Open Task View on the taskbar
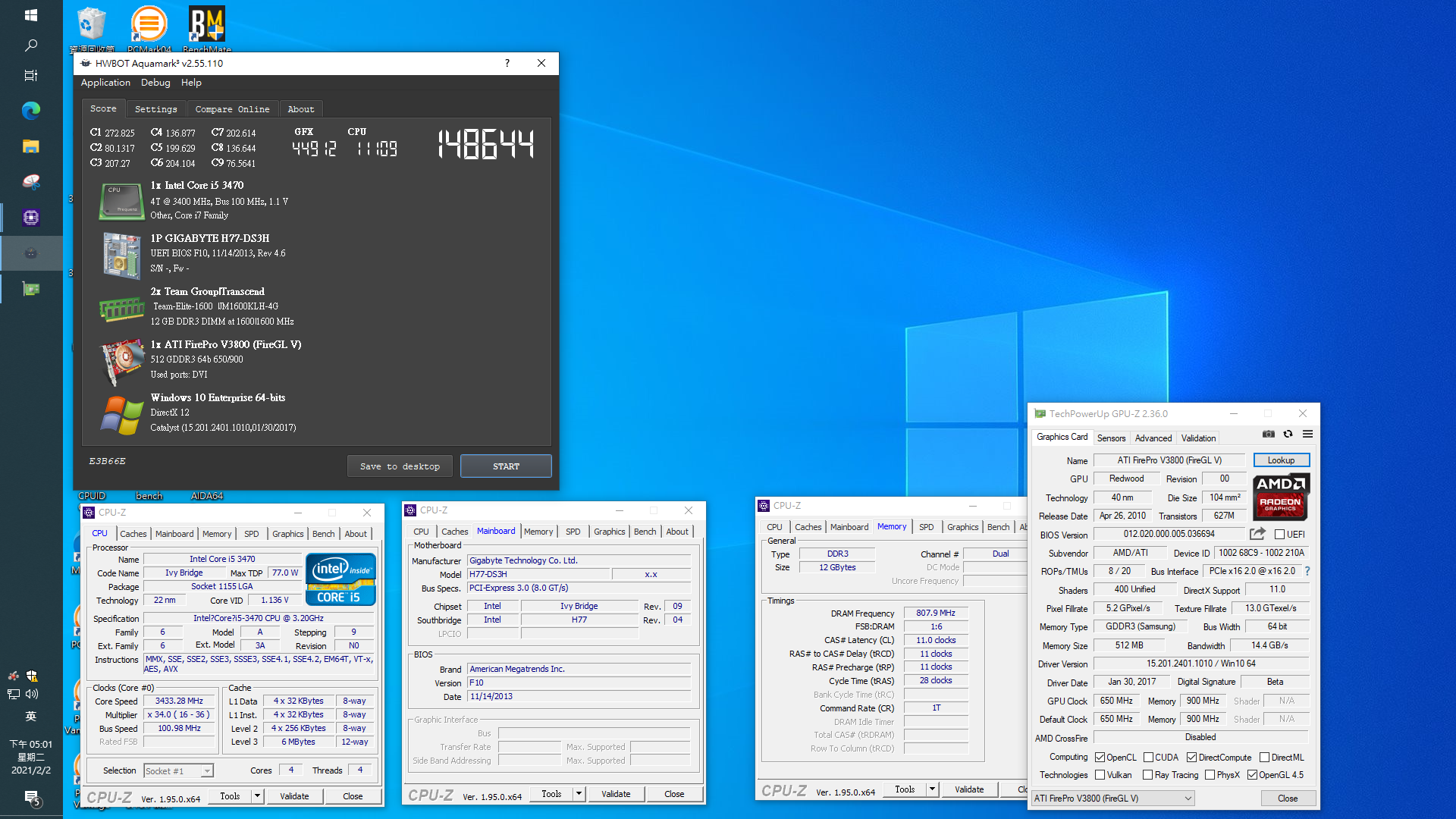1456x819 pixels. (x=31, y=75)
